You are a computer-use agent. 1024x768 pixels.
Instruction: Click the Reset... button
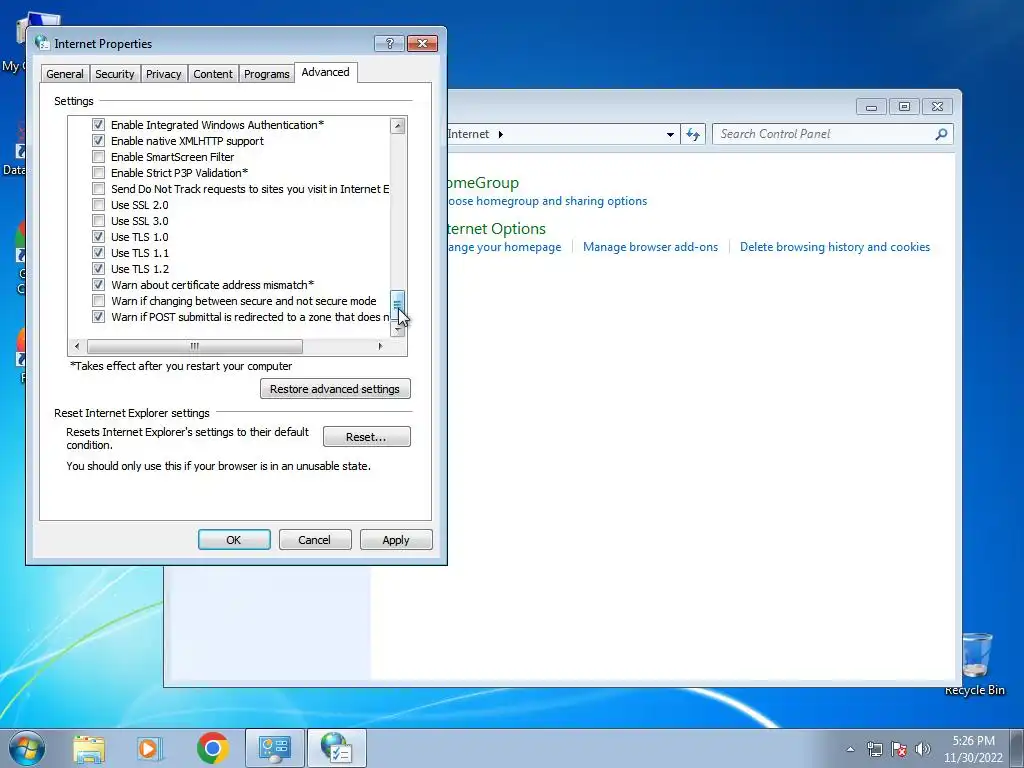tap(366, 437)
